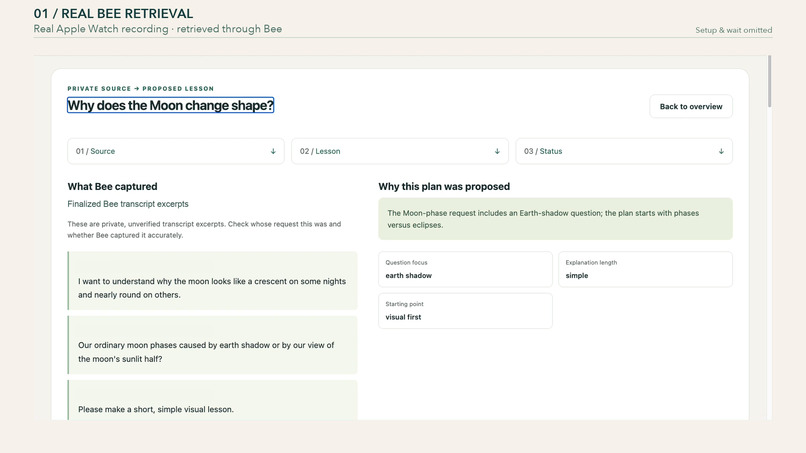Click the 01 / REAL BEE RETRIEVAL title
The height and width of the screenshot is (453, 806).
click(x=113, y=13)
